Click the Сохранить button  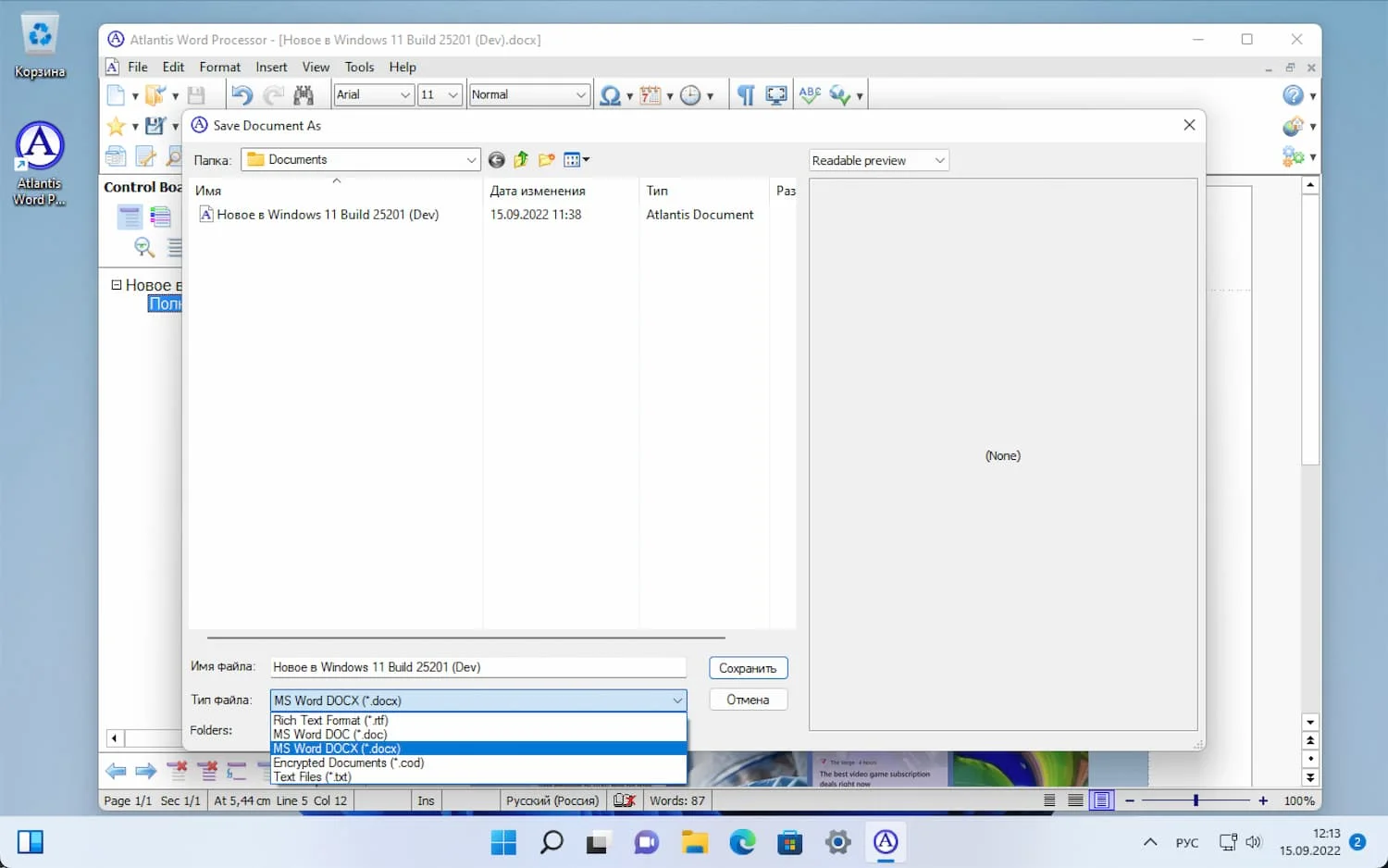click(748, 668)
